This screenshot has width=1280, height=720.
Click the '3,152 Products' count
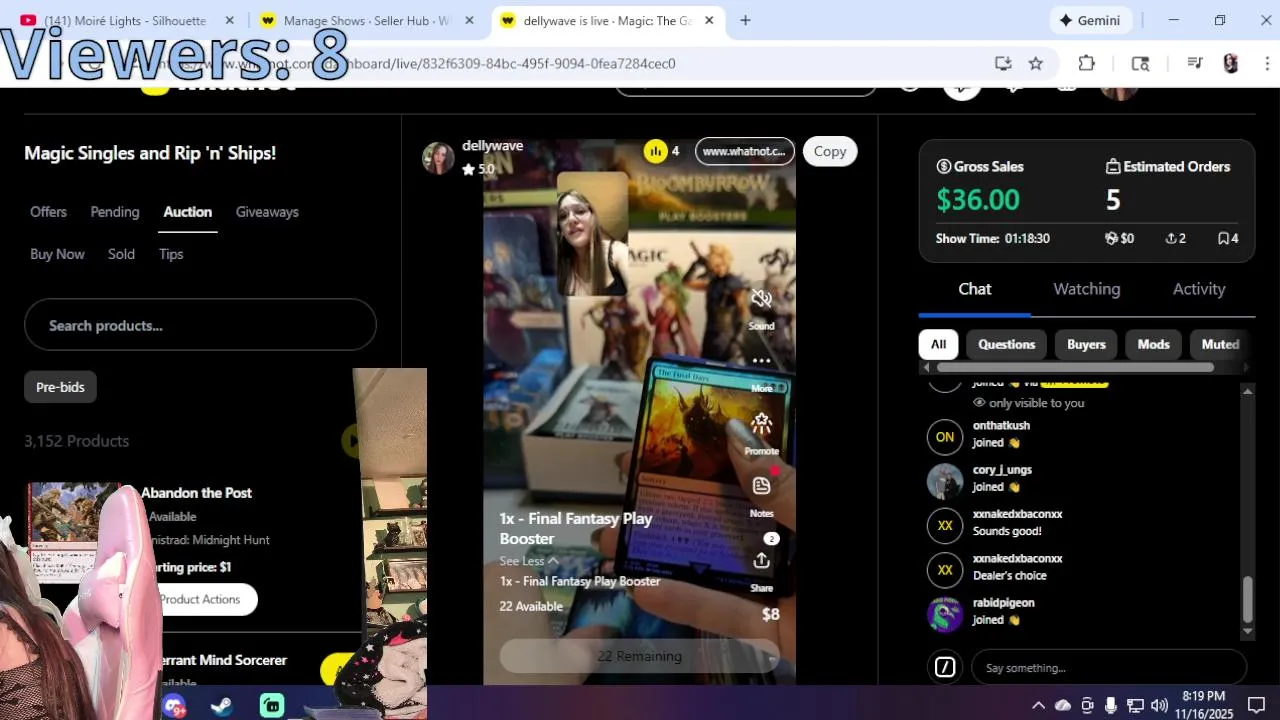[77, 441]
